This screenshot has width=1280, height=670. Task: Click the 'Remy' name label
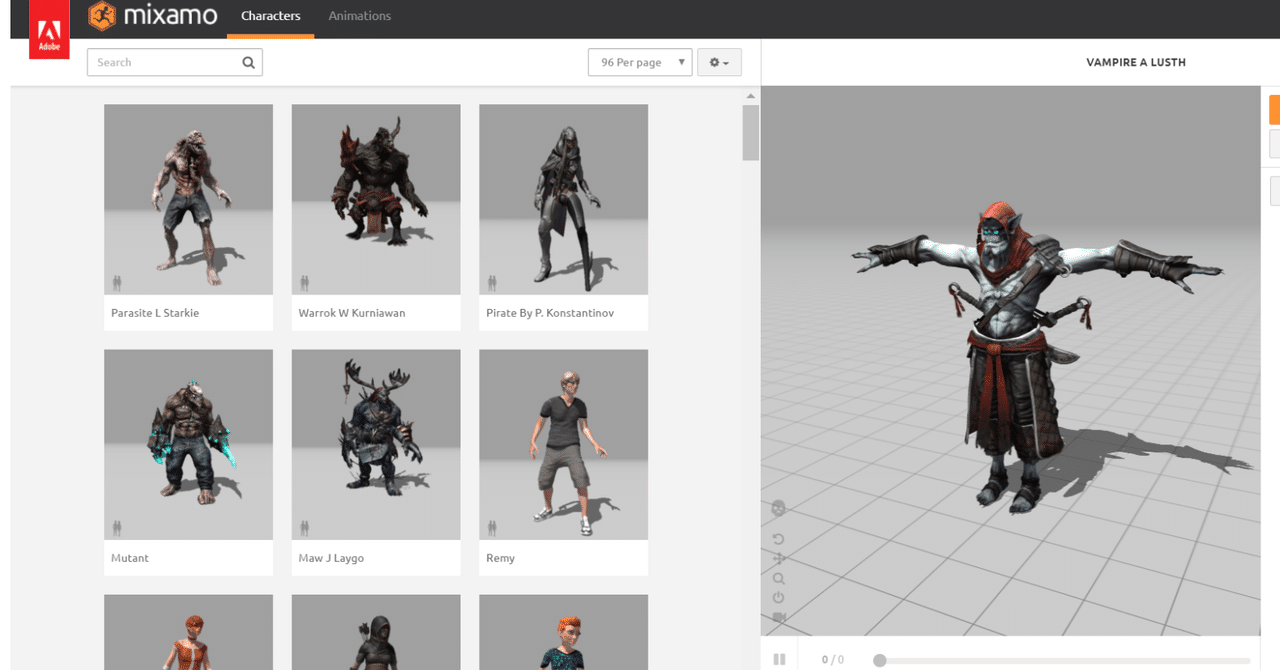500,558
